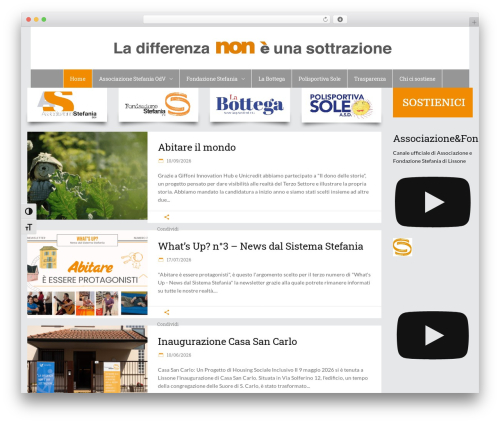This screenshot has width=500, height=423.
Task: Open the Casa San Carlo building thumbnail
Action: coord(87,359)
